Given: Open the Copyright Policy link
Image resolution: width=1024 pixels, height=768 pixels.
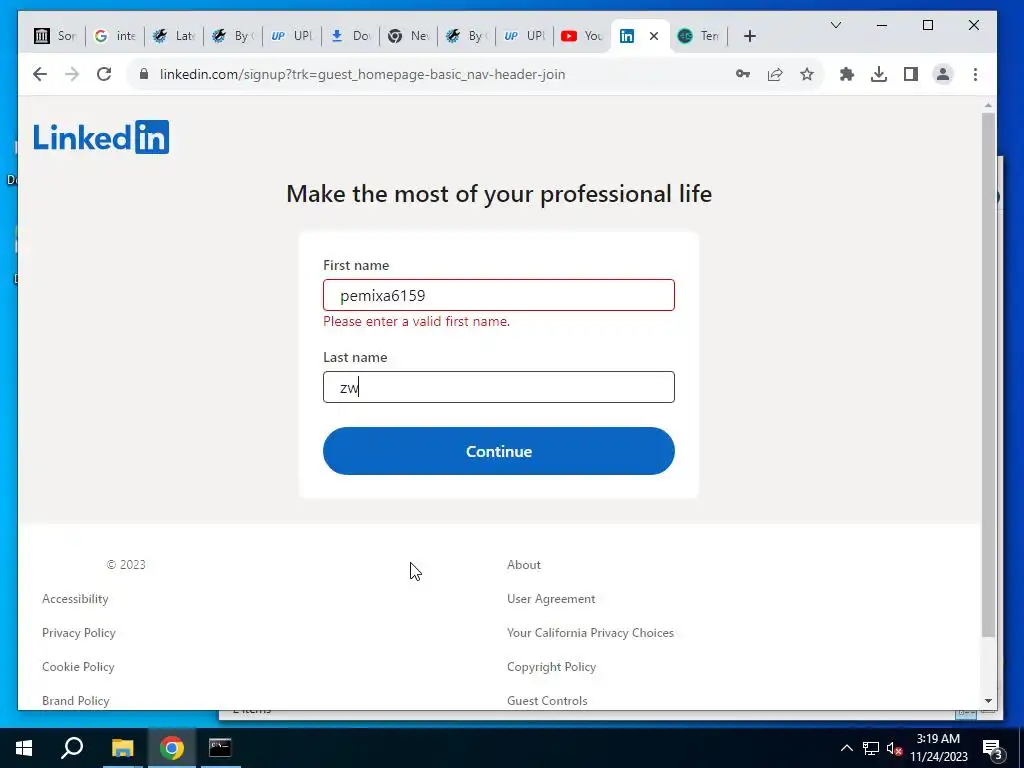Looking at the screenshot, I should click(552, 667).
